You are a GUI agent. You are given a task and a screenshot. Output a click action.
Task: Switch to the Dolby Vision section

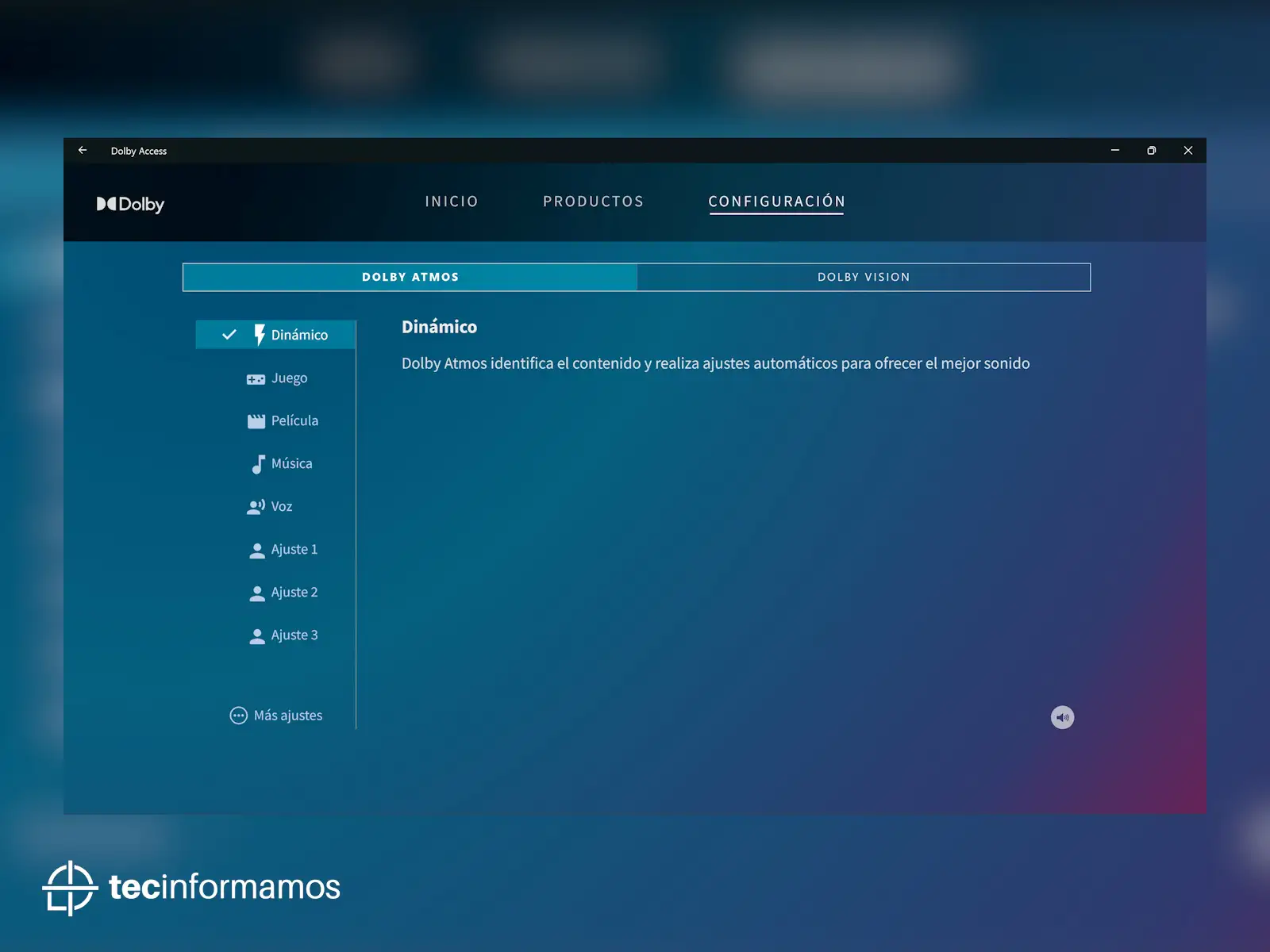pyautogui.click(x=864, y=277)
